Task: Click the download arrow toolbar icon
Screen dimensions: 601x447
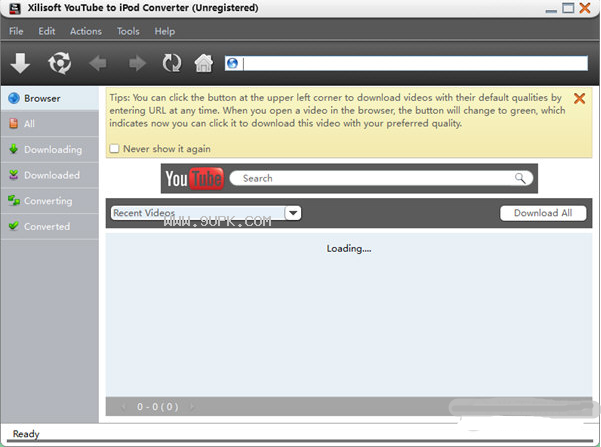Action: 20,63
